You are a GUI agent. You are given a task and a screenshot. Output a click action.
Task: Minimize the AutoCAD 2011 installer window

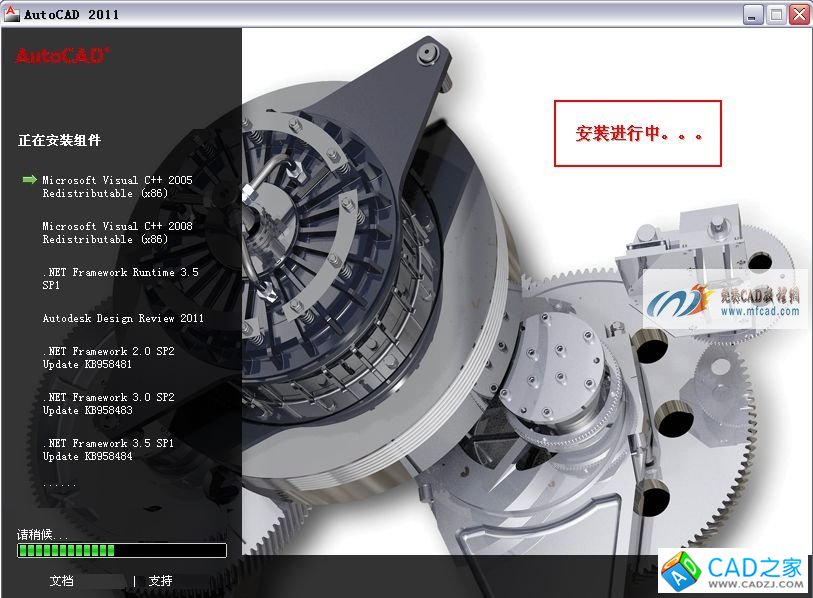tap(751, 14)
